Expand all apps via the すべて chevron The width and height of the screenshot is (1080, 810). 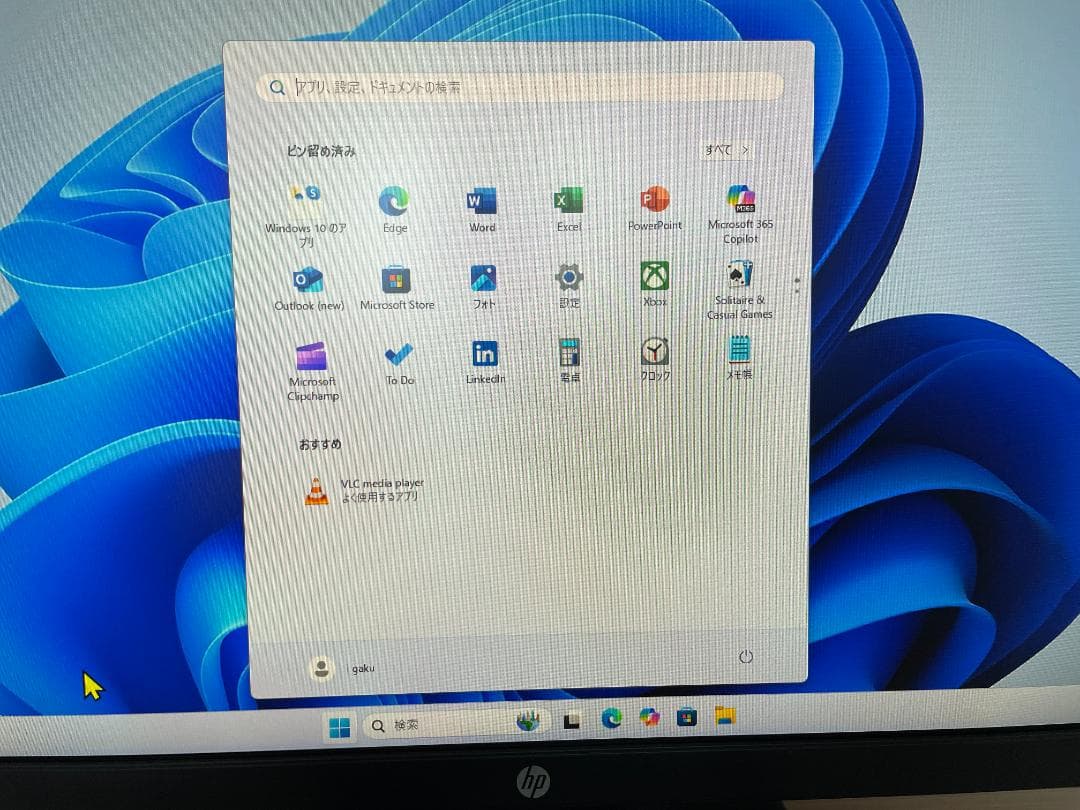(x=725, y=149)
